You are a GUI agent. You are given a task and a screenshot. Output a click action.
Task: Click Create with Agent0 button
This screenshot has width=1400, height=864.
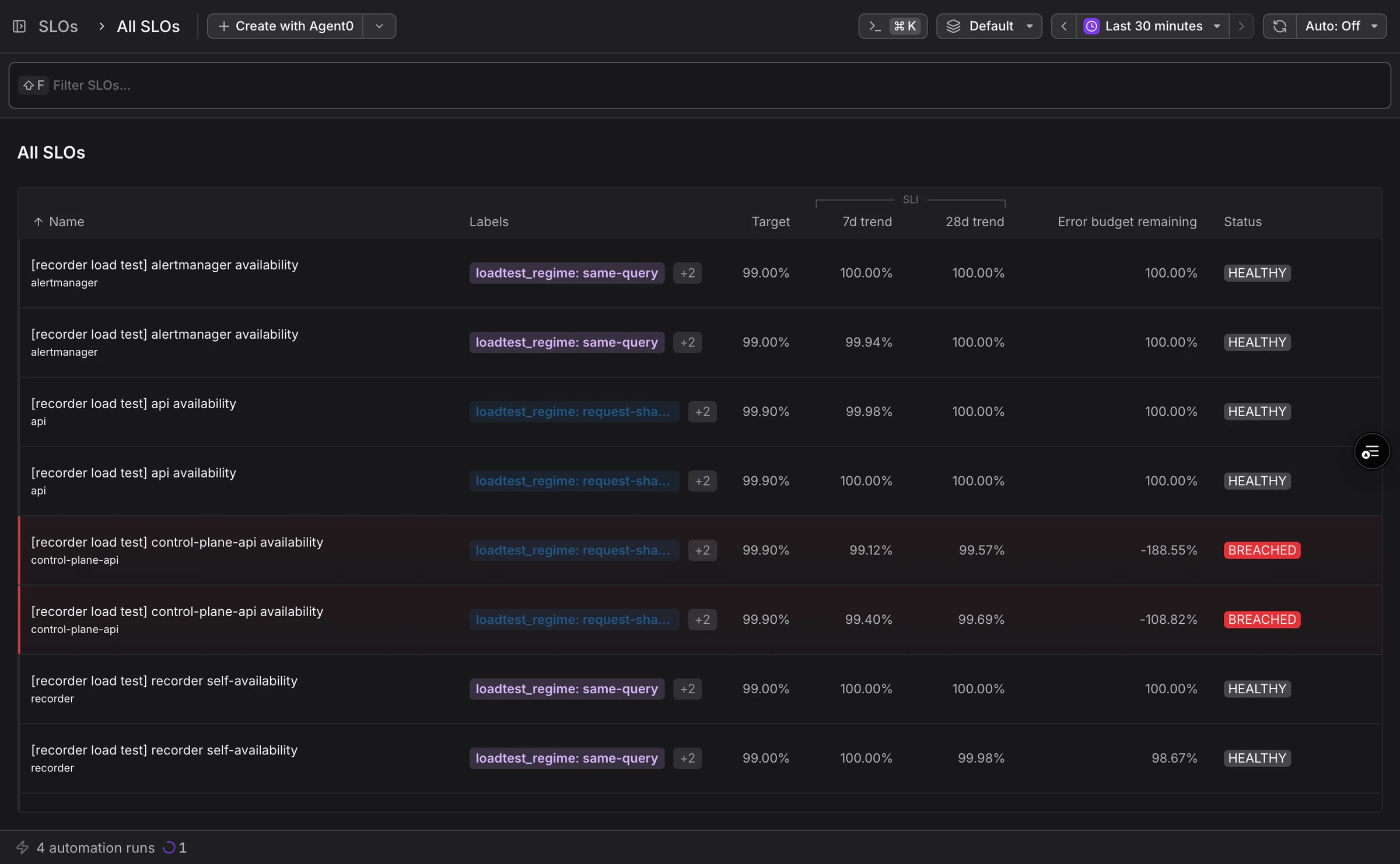click(x=285, y=26)
